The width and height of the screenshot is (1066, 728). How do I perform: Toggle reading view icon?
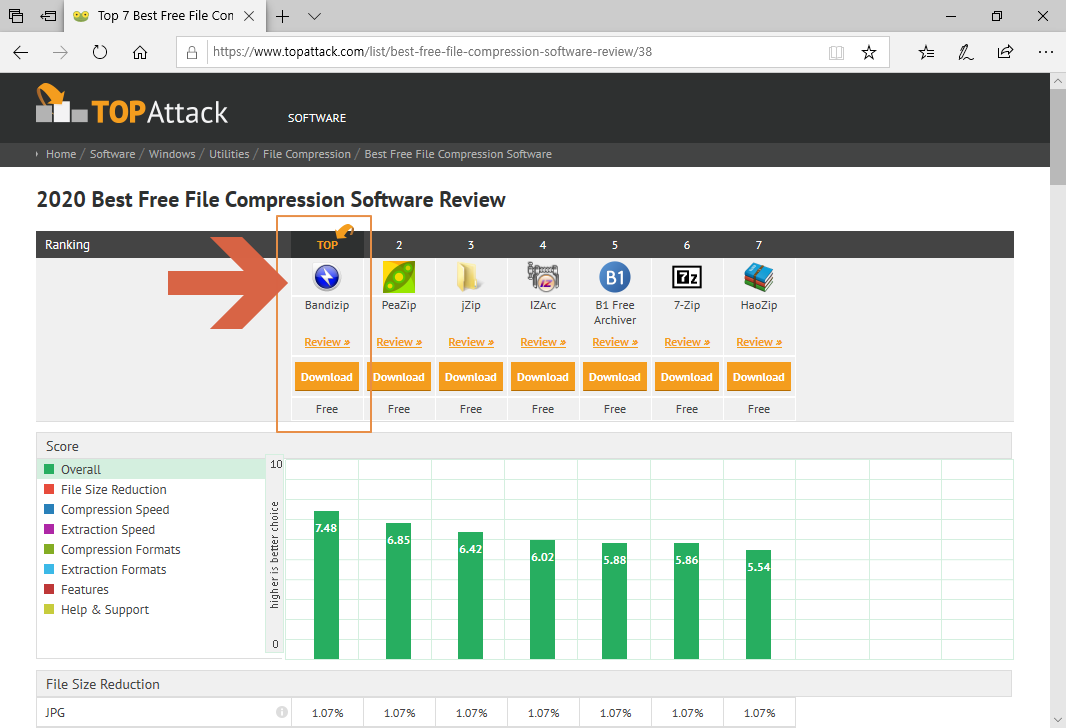coord(836,52)
